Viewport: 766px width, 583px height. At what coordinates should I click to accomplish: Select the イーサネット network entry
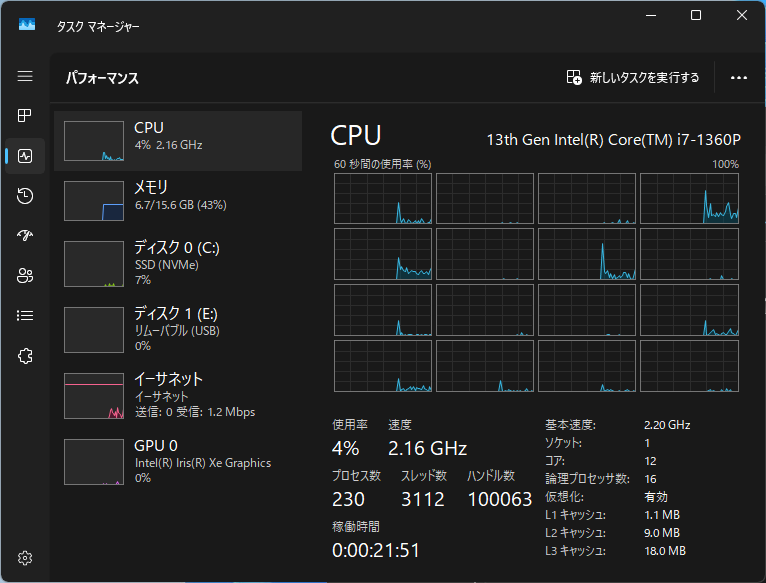coord(178,394)
